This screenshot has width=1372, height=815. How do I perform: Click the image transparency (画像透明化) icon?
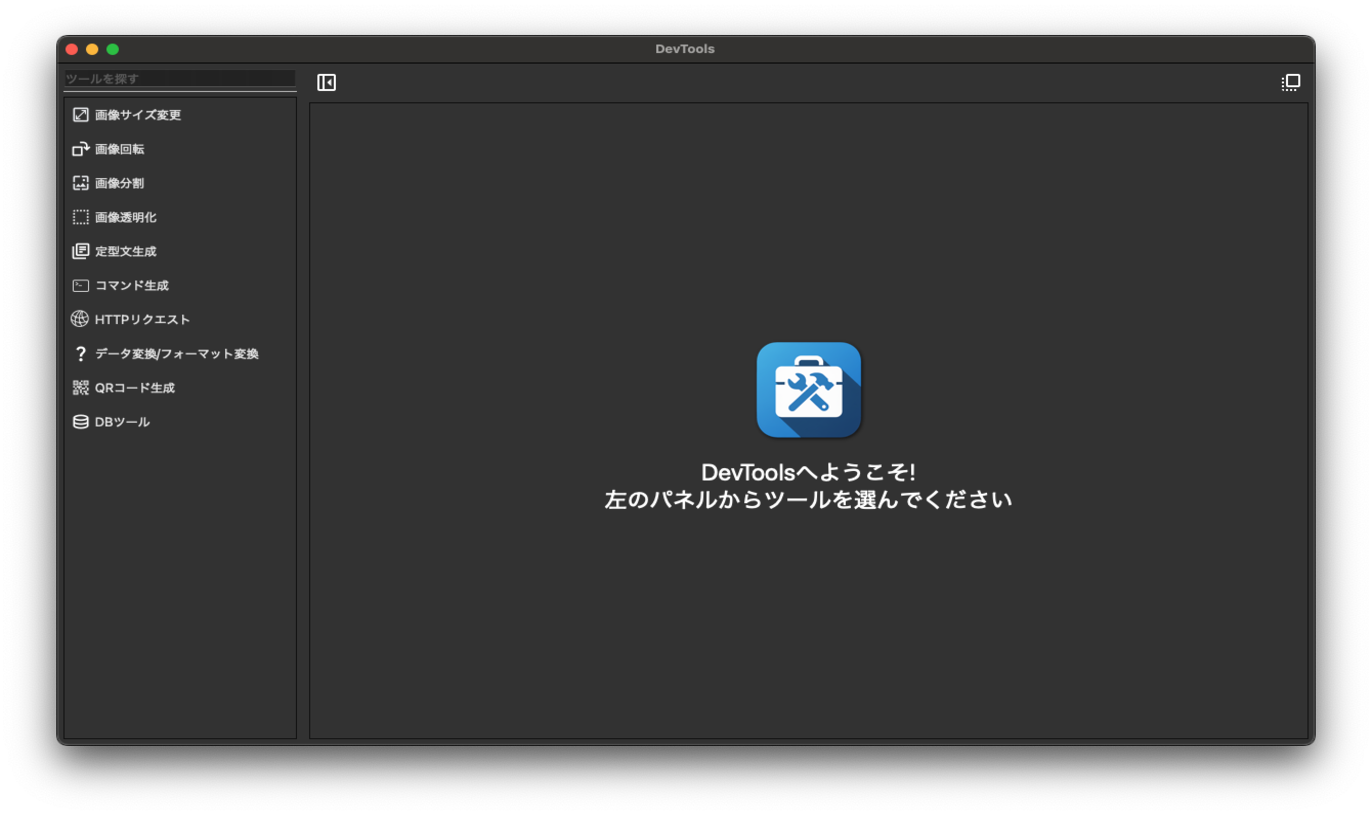pos(81,217)
